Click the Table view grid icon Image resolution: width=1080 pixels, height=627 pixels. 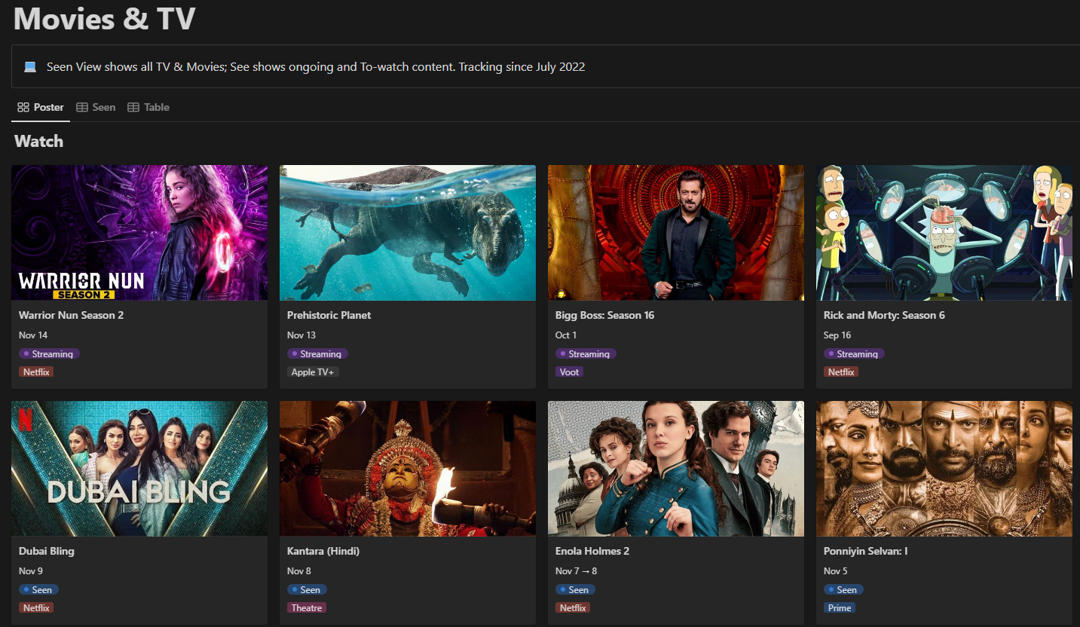click(134, 107)
